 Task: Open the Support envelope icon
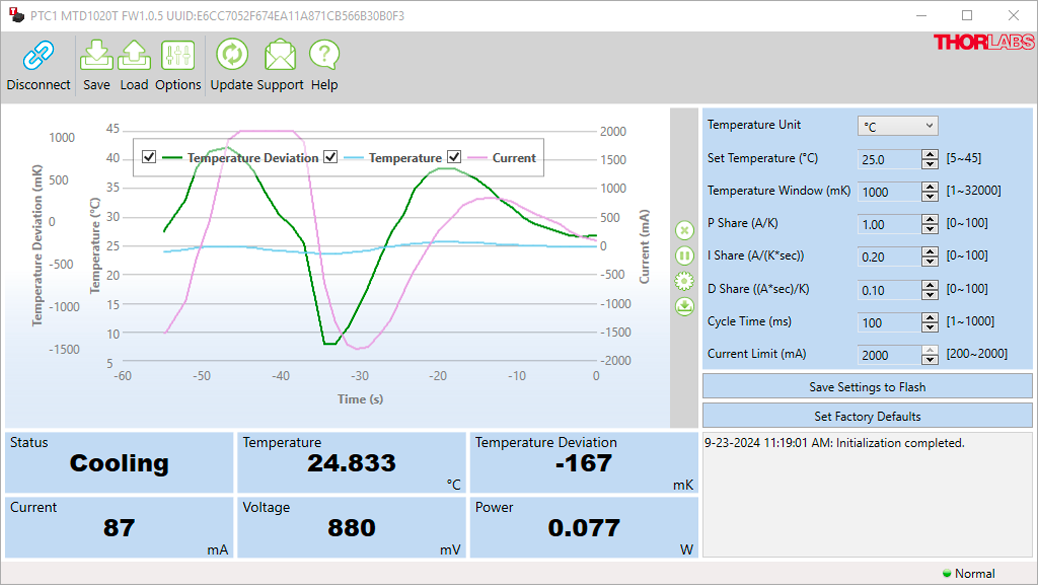tap(280, 55)
